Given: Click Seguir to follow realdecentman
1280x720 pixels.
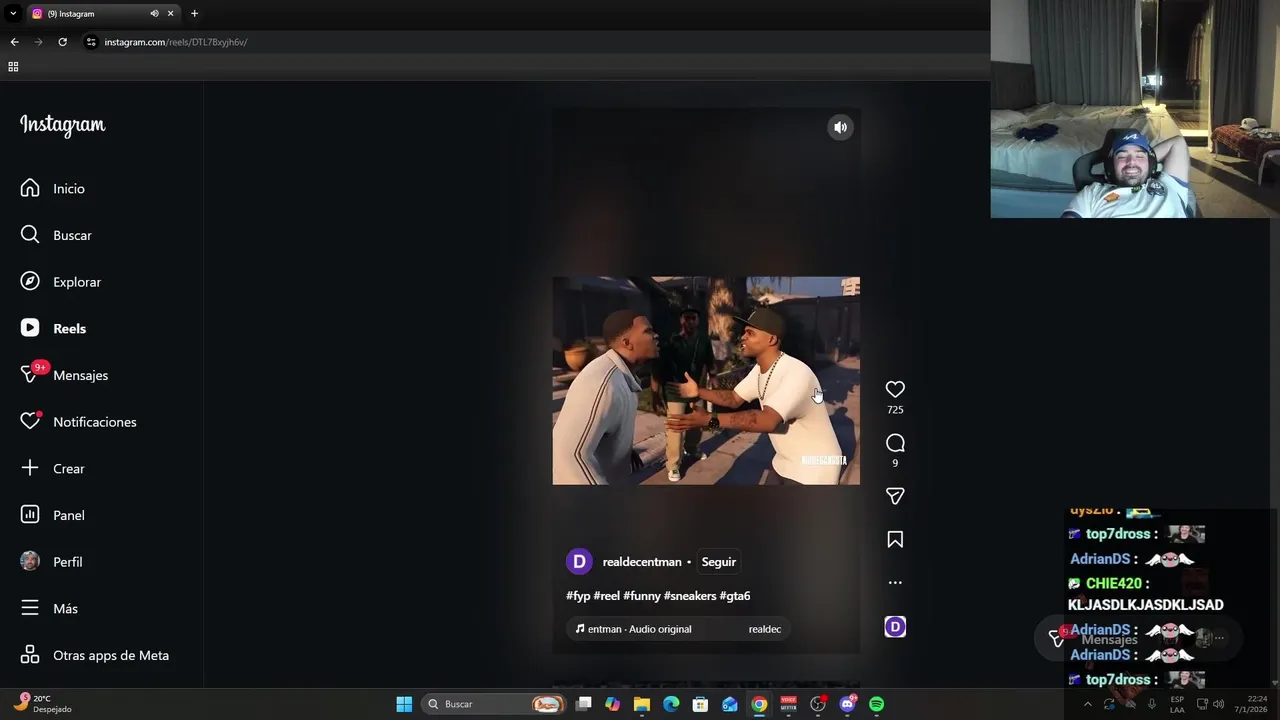Looking at the screenshot, I should click(x=719, y=562).
